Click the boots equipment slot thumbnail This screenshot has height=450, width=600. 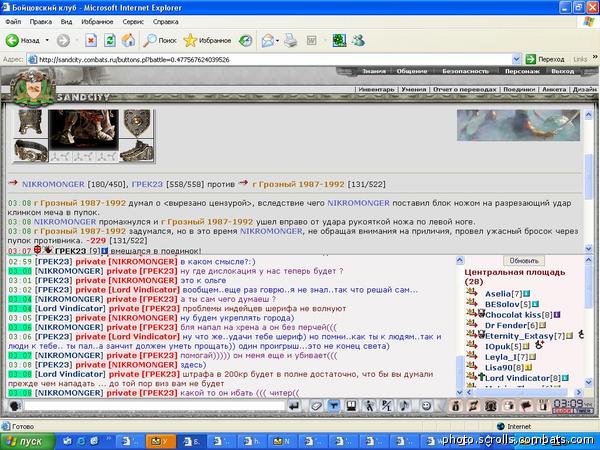(x=137, y=150)
